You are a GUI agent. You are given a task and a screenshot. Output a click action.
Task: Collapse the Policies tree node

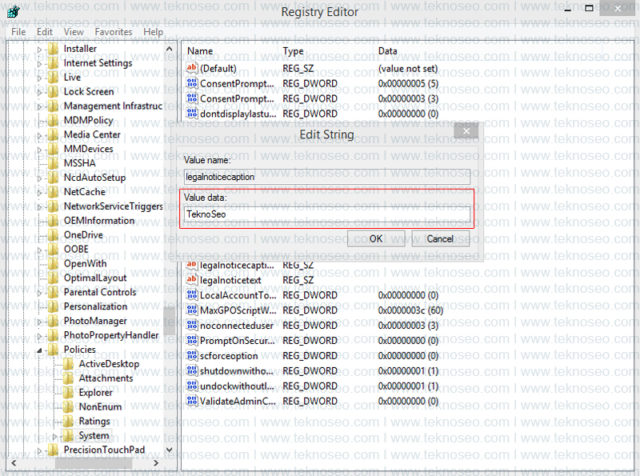(x=40, y=350)
